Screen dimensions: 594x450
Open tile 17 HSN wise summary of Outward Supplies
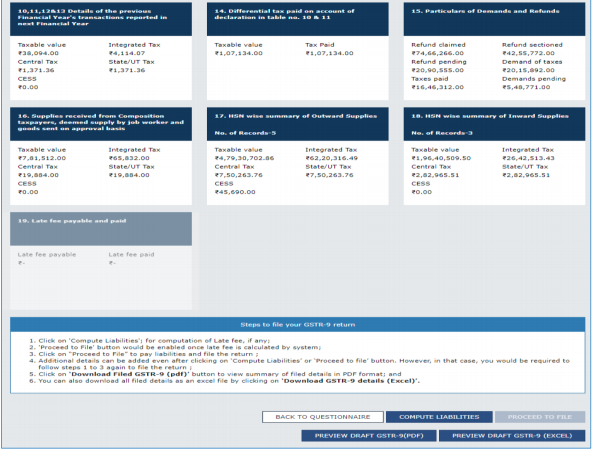(x=298, y=156)
